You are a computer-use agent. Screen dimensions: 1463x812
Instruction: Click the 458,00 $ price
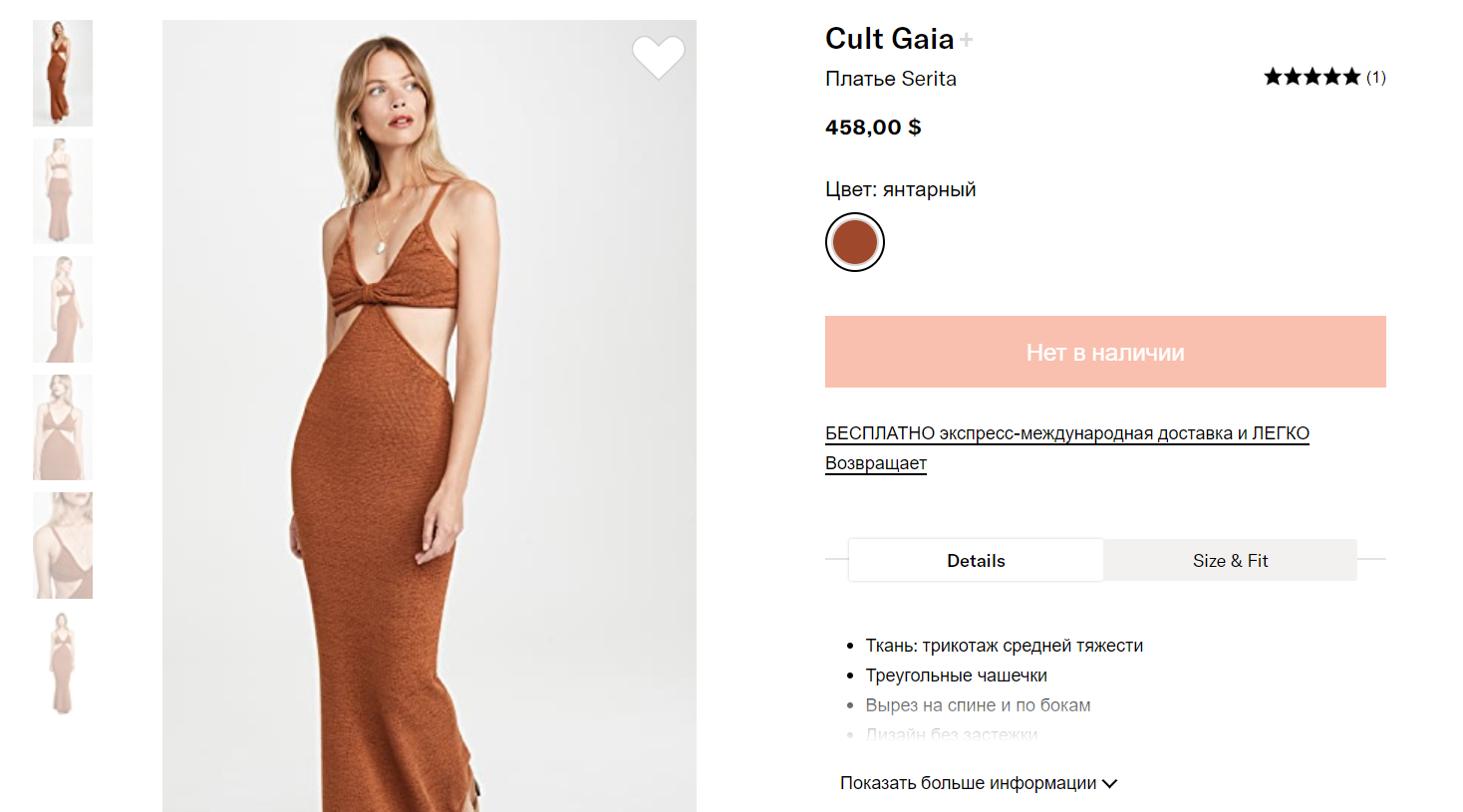pos(873,128)
